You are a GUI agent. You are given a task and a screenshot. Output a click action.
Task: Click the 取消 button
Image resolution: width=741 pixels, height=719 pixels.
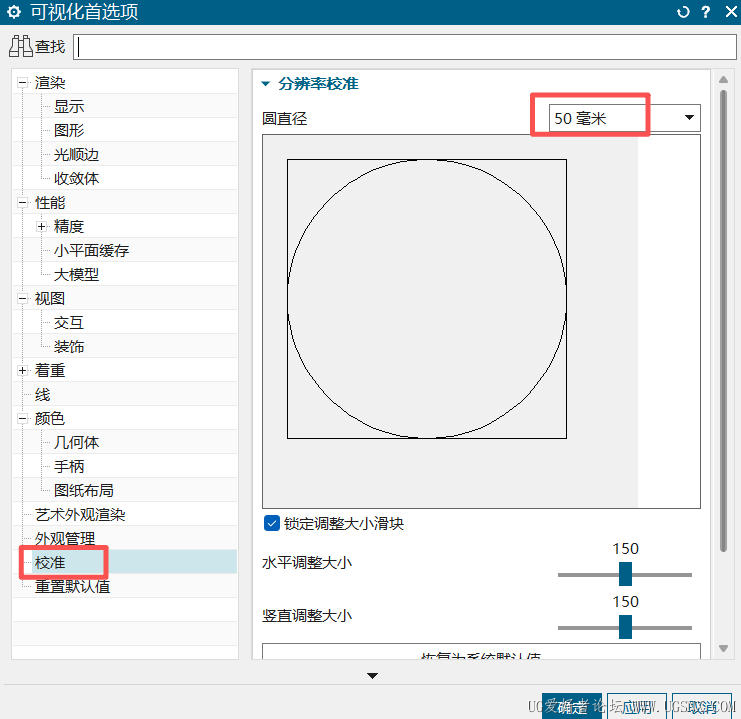[x=702, y=707]
